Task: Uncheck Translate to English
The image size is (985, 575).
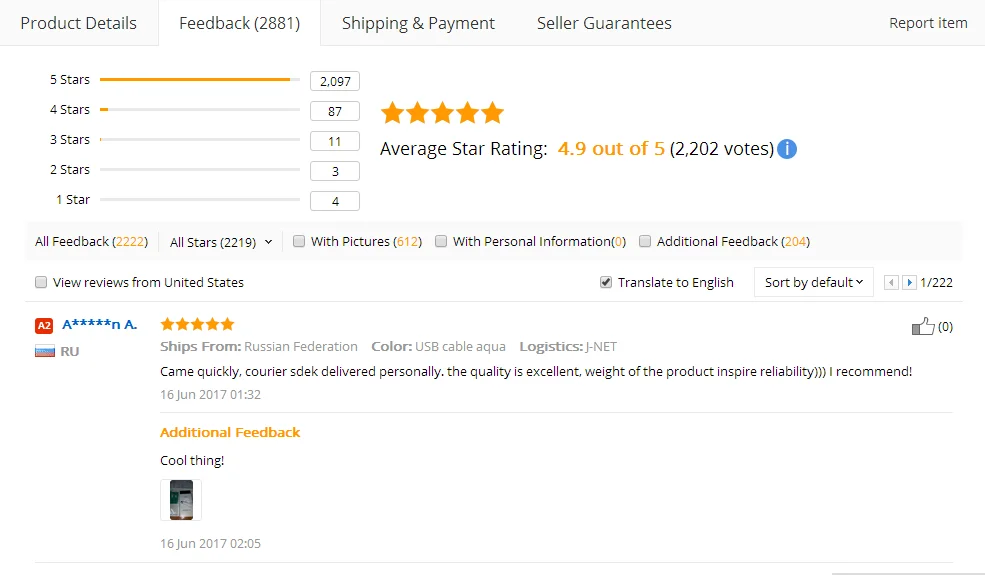Action: (606, 283)
